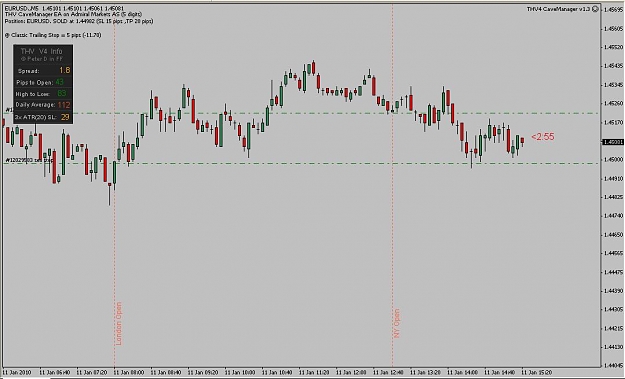Select the Classic Trailing Stop 5 pips text
Viewport: 625px width, 379px height.
tap(53, 35)
